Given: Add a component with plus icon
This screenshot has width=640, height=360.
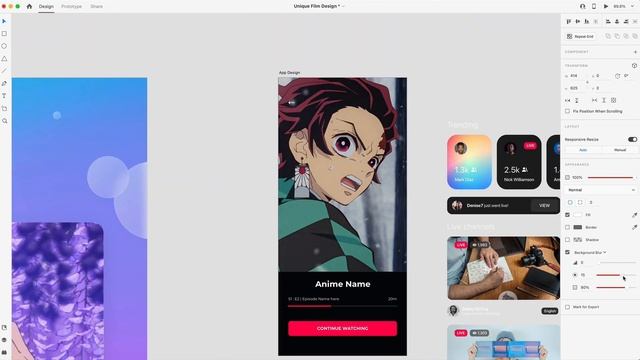Looking at the screenshot, I should [635, 52].
